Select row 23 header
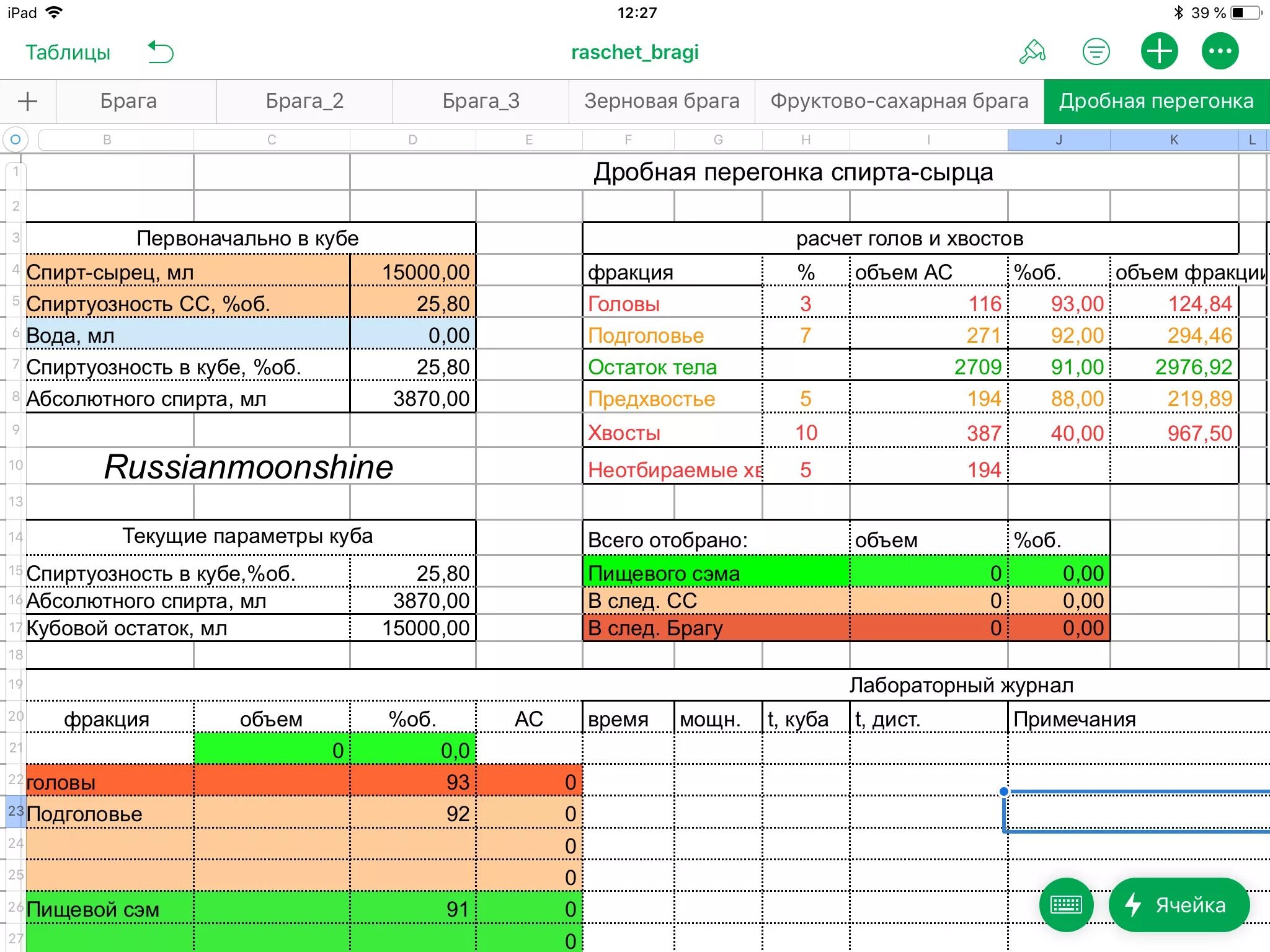1270x952 pixels. point(16,811)
